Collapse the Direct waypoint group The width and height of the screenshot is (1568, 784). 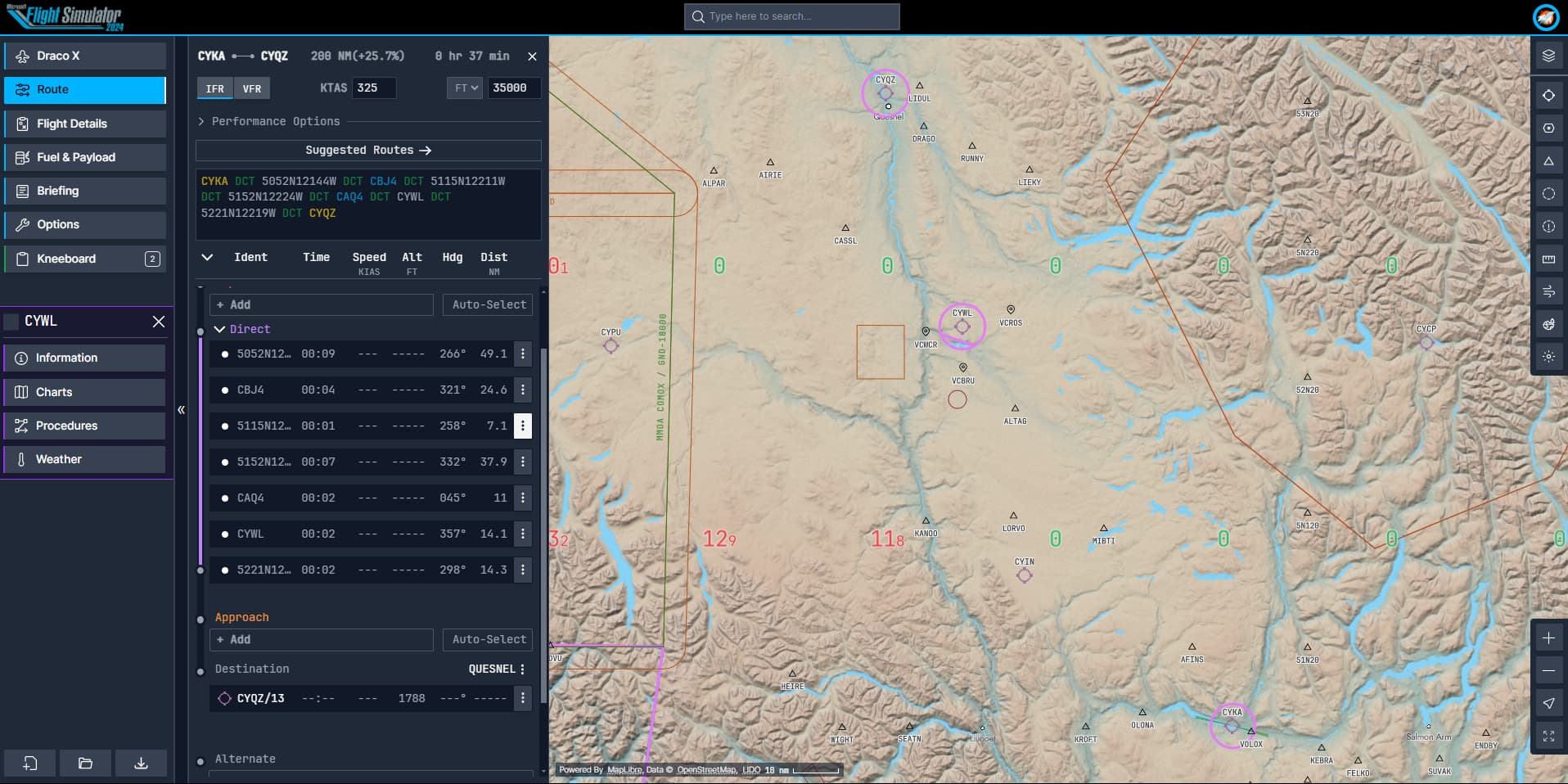click(x=219, y=329)
